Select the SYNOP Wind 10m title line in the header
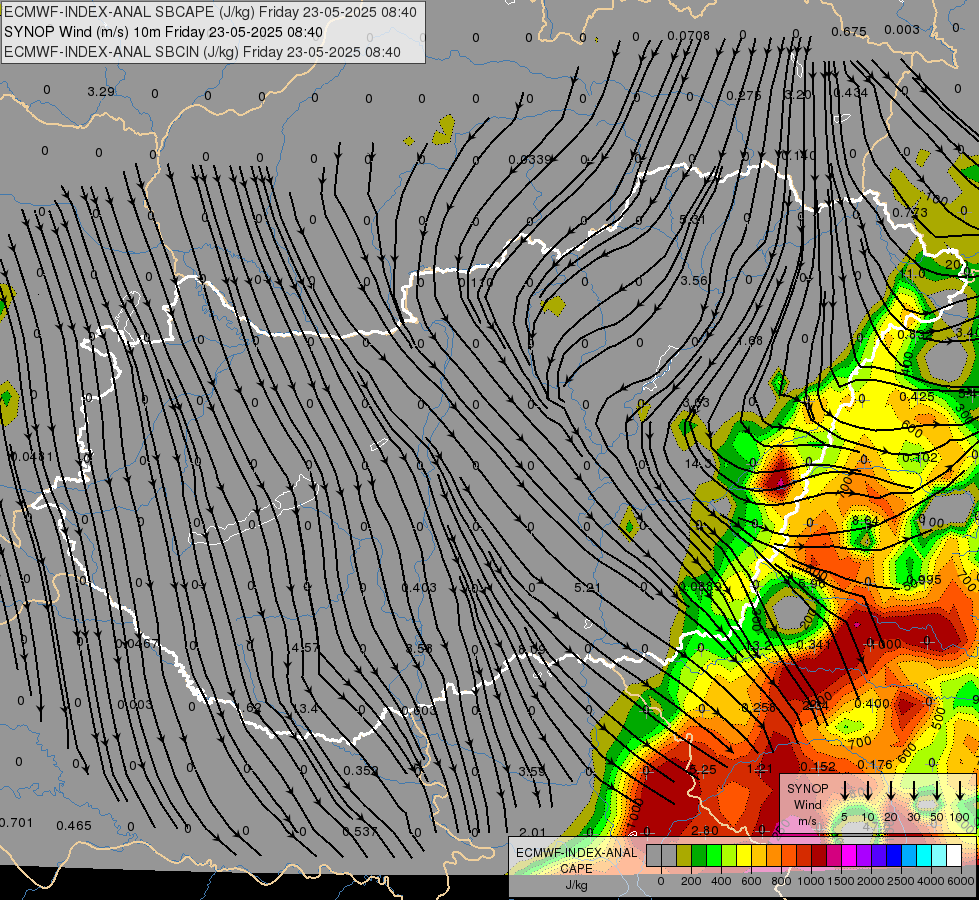979x900 pixels. click(163, 32)
